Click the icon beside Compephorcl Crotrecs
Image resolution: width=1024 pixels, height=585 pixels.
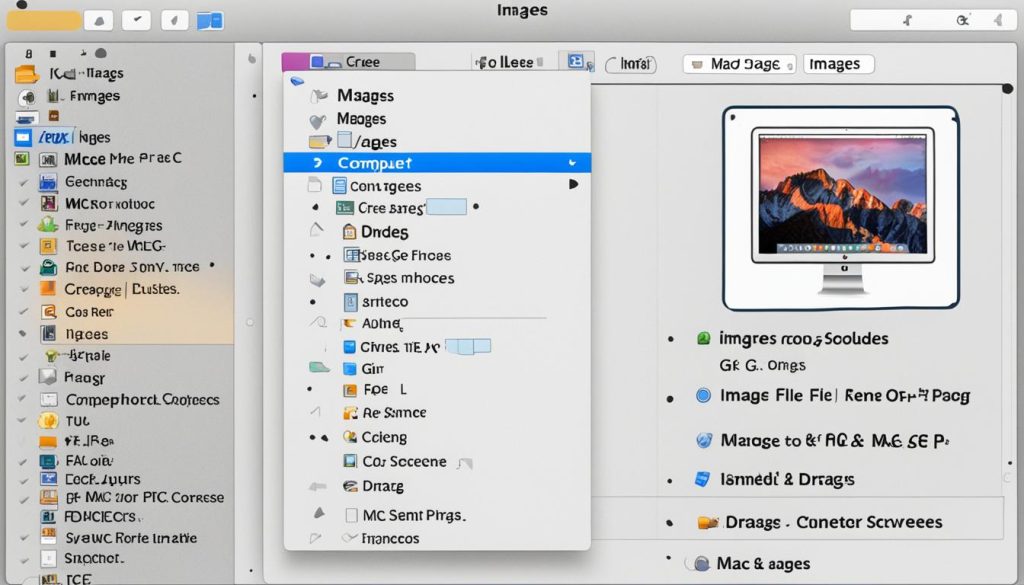[x=49, y=400]
